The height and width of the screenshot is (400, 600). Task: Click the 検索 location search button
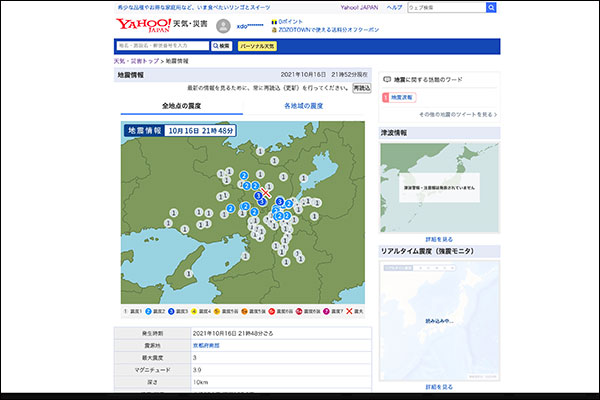[222, 46]
